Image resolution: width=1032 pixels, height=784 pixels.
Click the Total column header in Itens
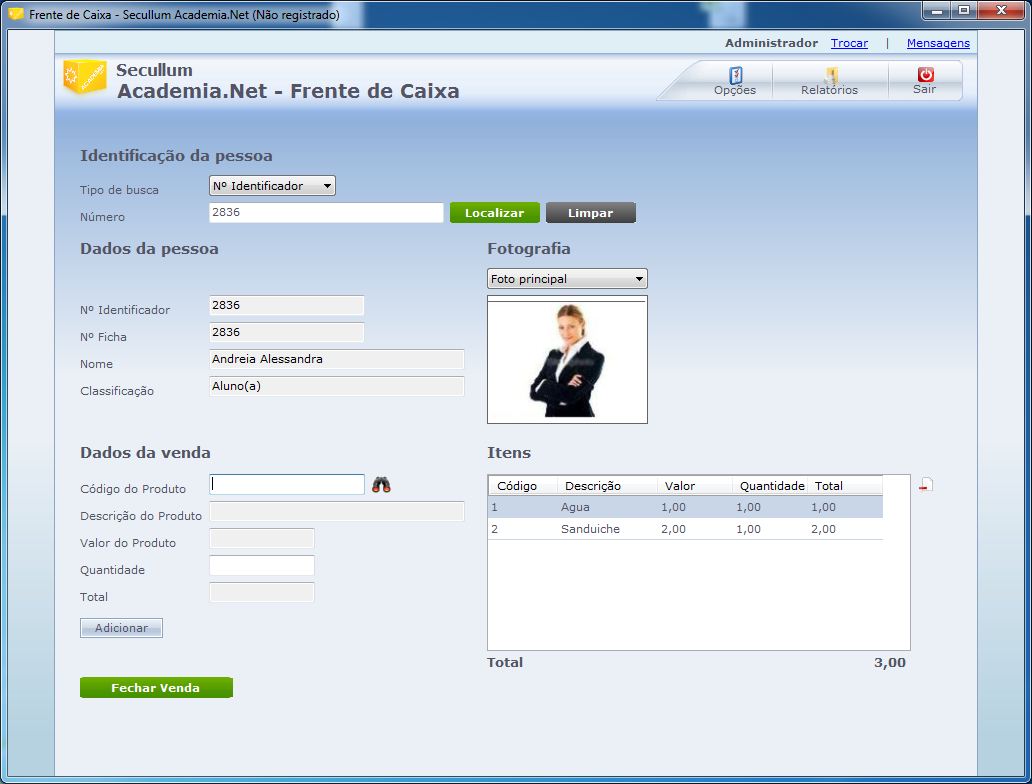coord(844,486)
